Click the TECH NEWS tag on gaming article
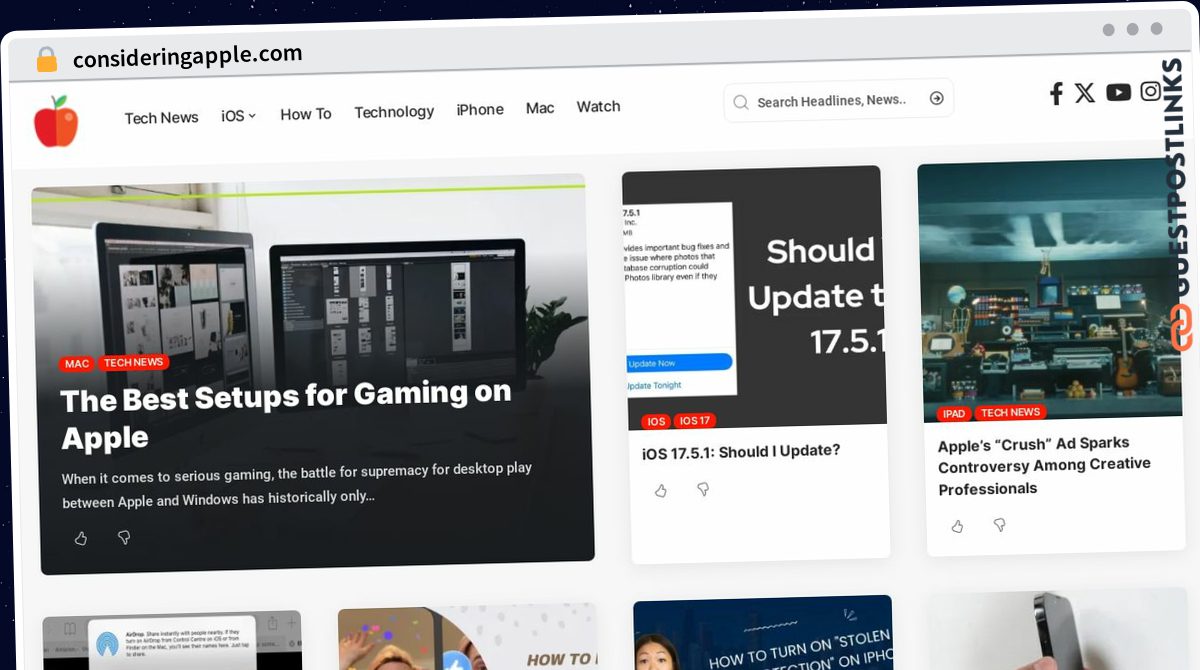This screenshot has height=670, width=1200. click(133, 362)
